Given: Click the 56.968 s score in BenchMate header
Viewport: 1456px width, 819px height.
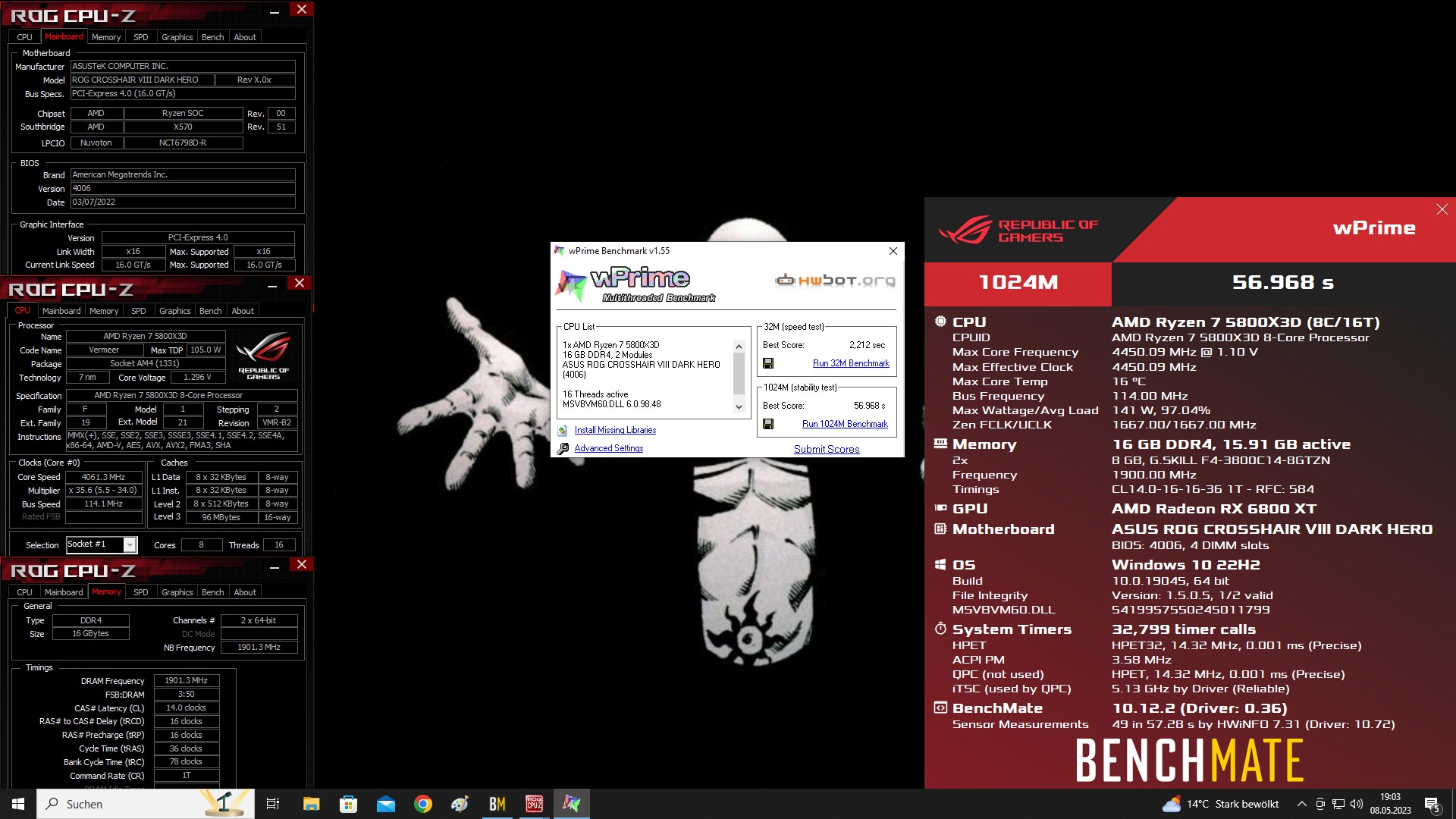Looking at the screenshot, I should tap(1283, 282).
